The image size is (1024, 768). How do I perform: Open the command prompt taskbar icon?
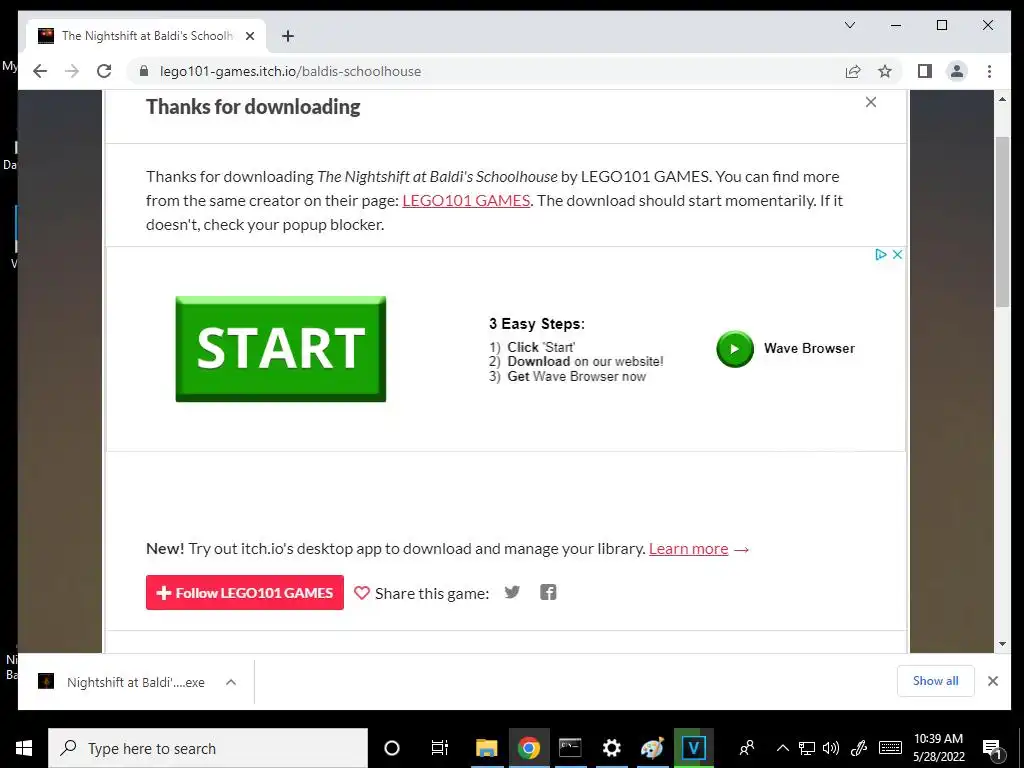click(569, 748)
